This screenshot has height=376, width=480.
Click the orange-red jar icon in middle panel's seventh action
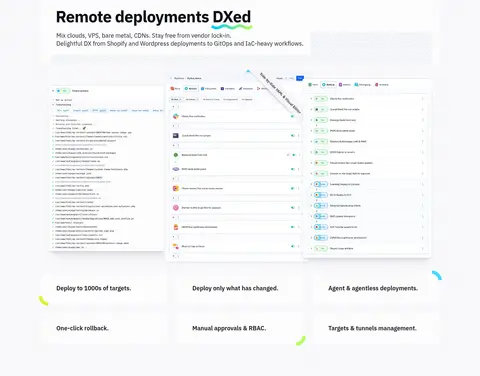[176, 227]
